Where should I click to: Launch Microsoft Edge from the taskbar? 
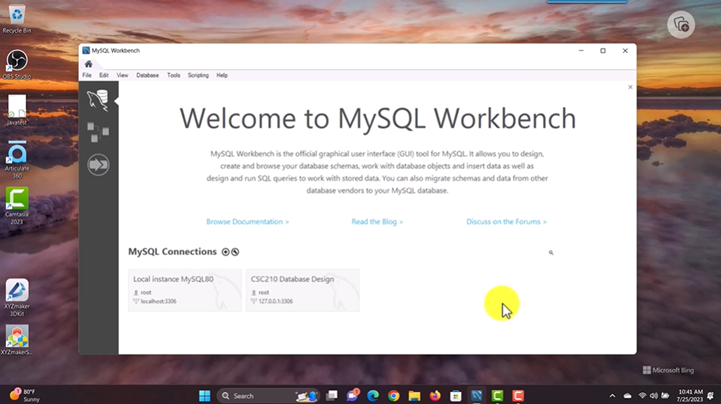coord(373,396)
